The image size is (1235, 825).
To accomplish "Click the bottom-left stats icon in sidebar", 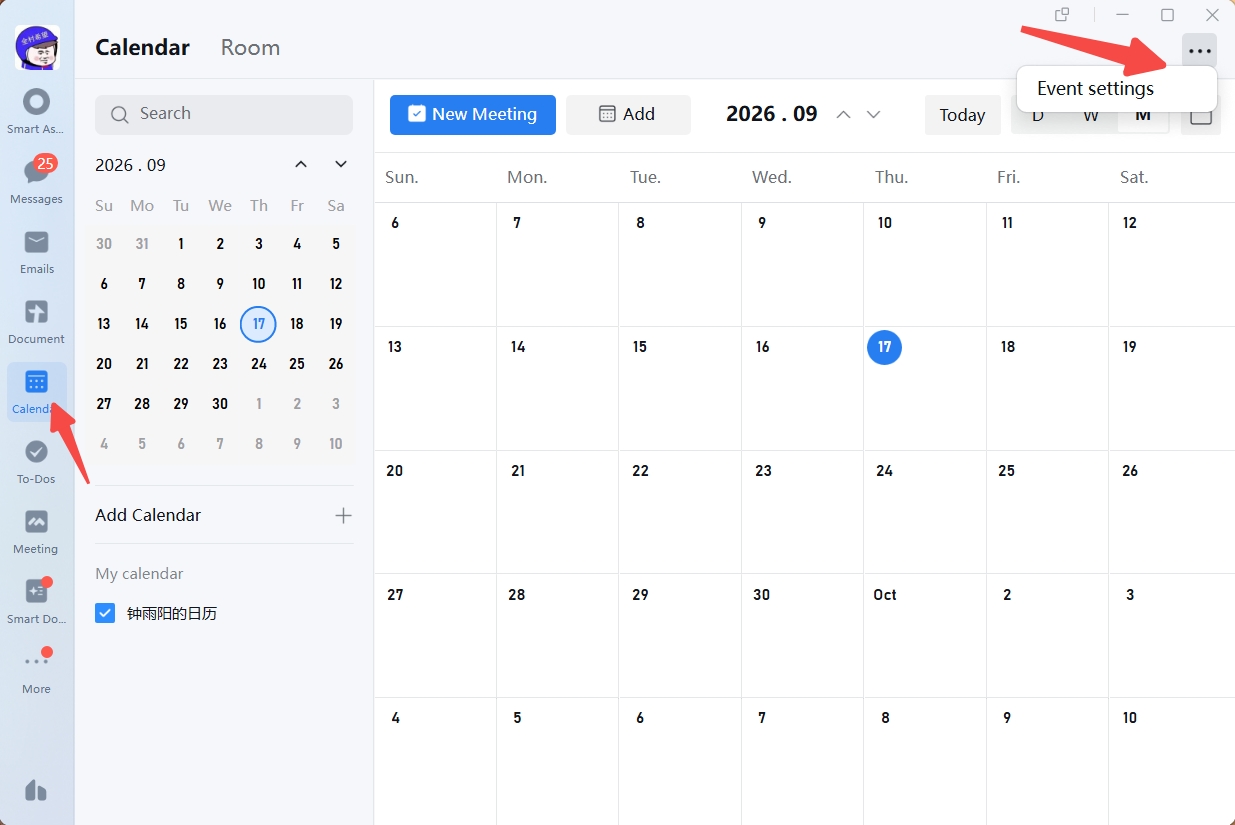I will [36, 790].
